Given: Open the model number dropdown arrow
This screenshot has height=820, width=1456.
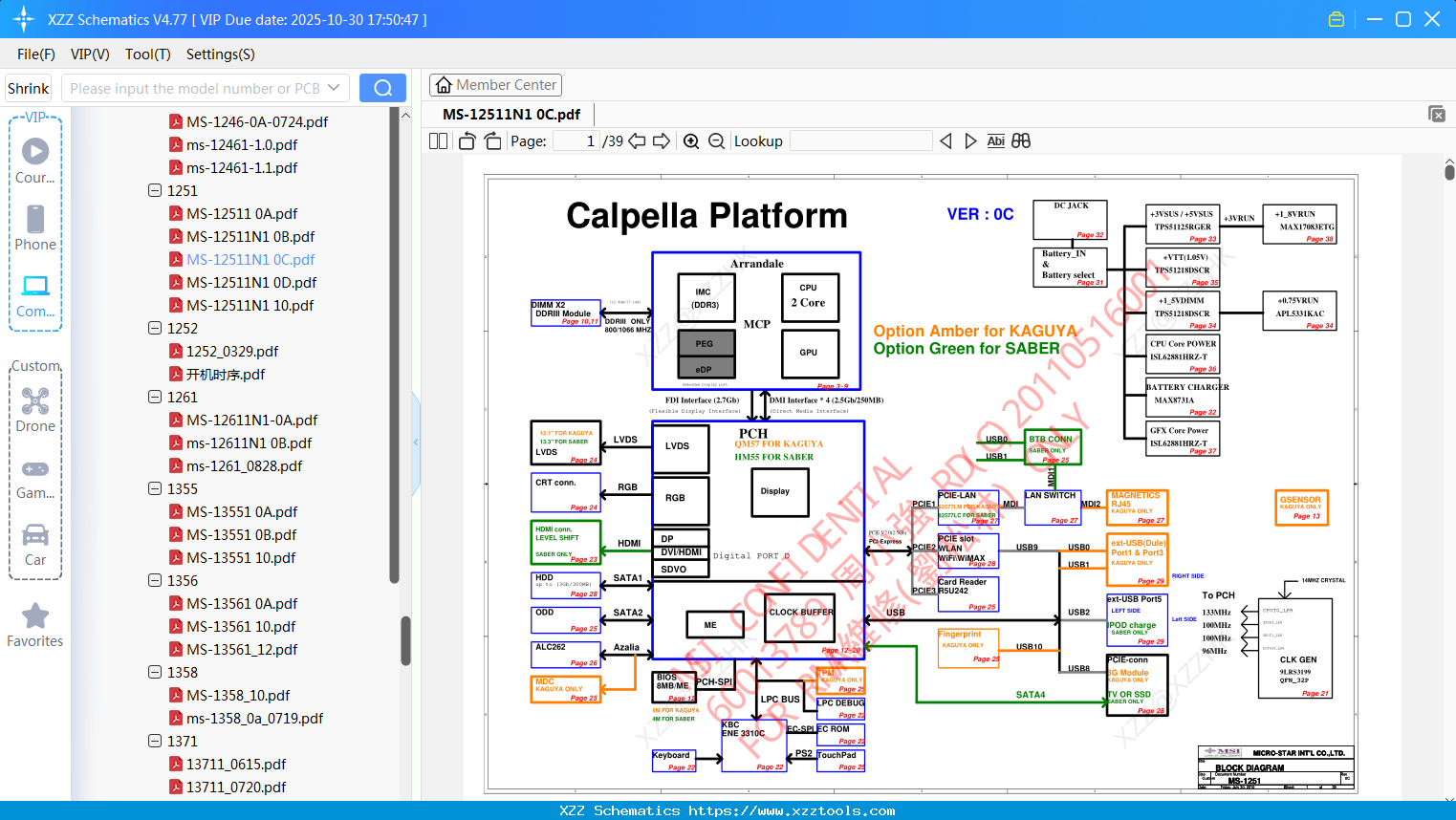Looking at the screenshot, I should coord(334,88).
